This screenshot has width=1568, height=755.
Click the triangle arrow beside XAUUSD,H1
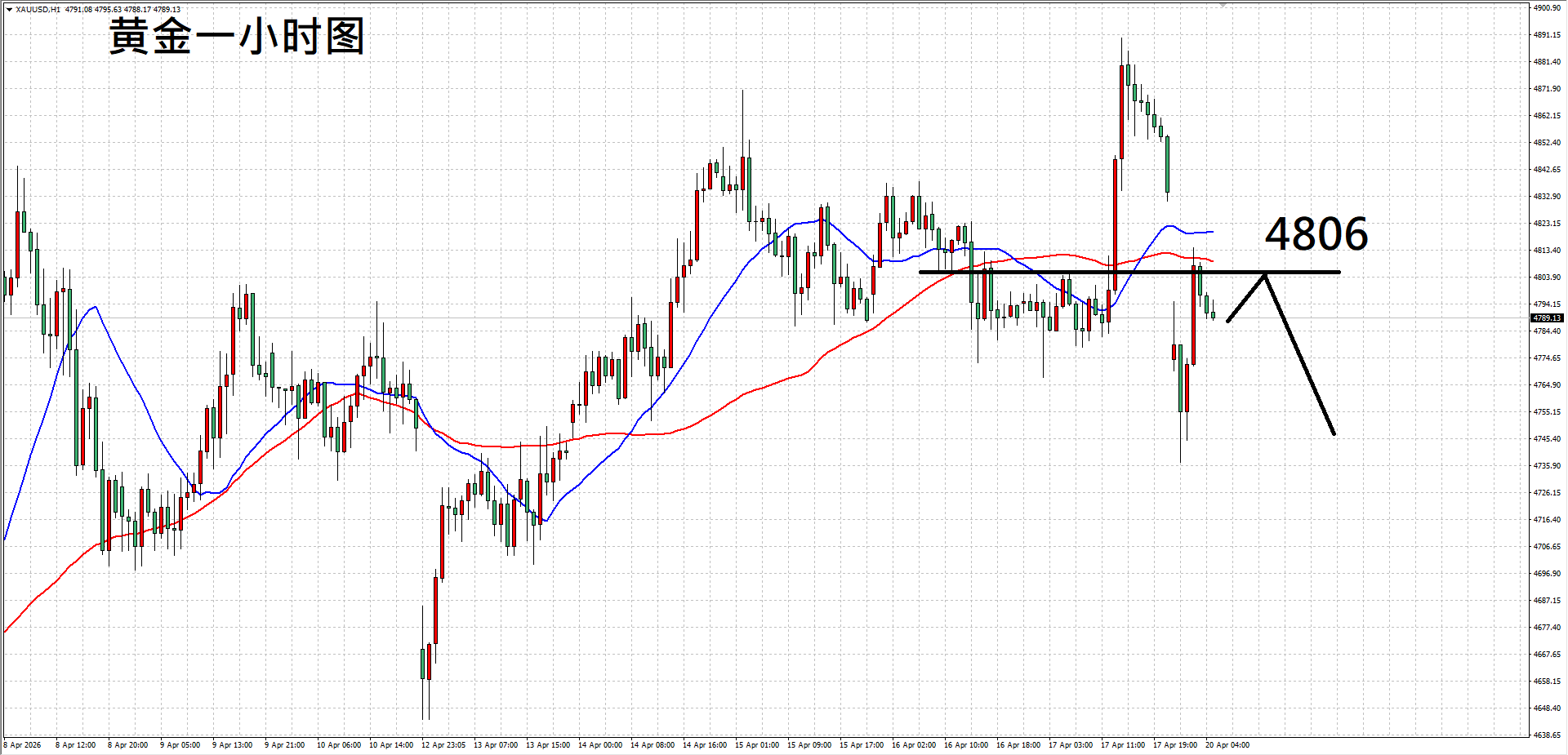coord(9,10)
